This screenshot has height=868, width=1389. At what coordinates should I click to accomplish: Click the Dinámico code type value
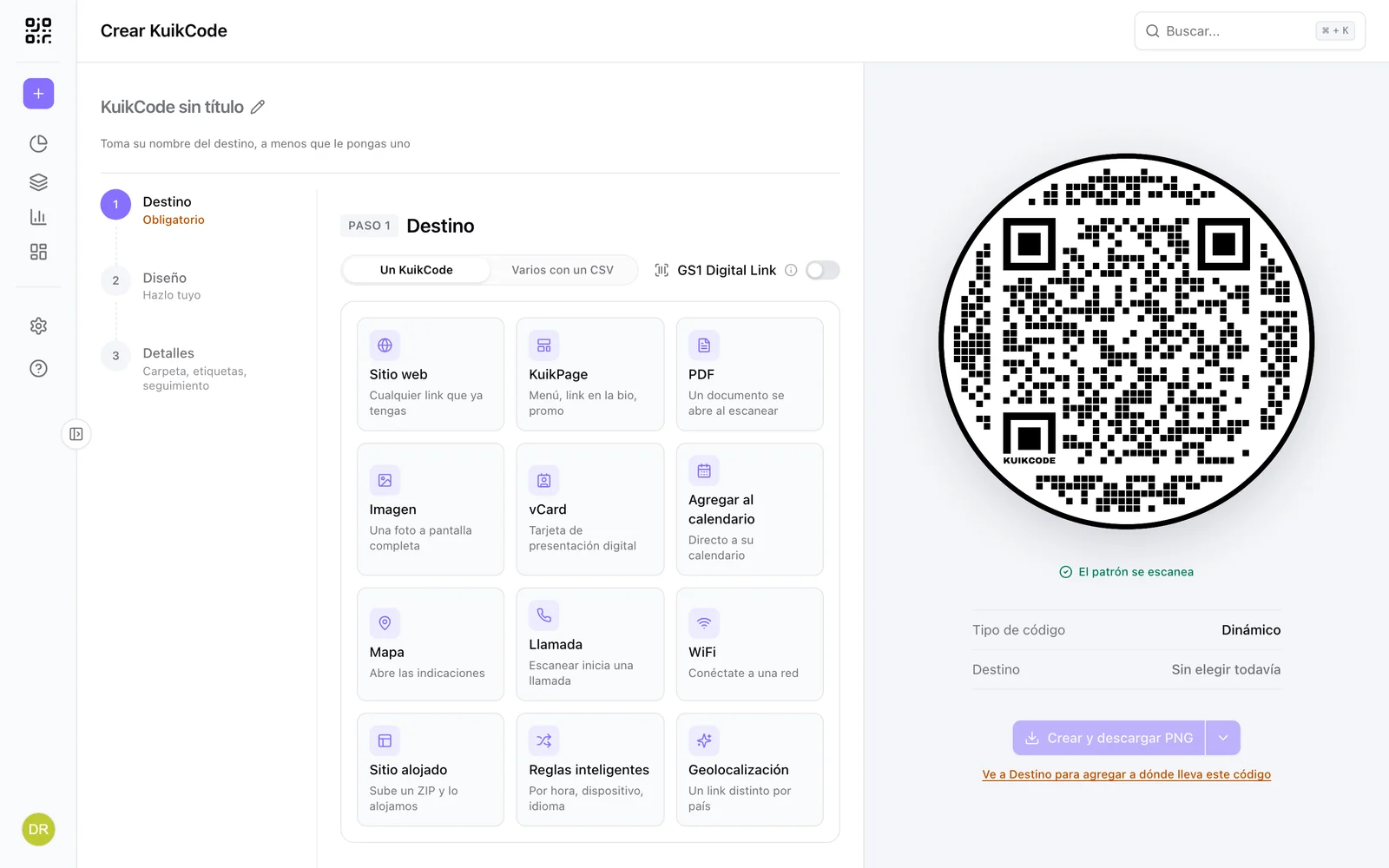pyautogui.click(x=1251, y=630)
